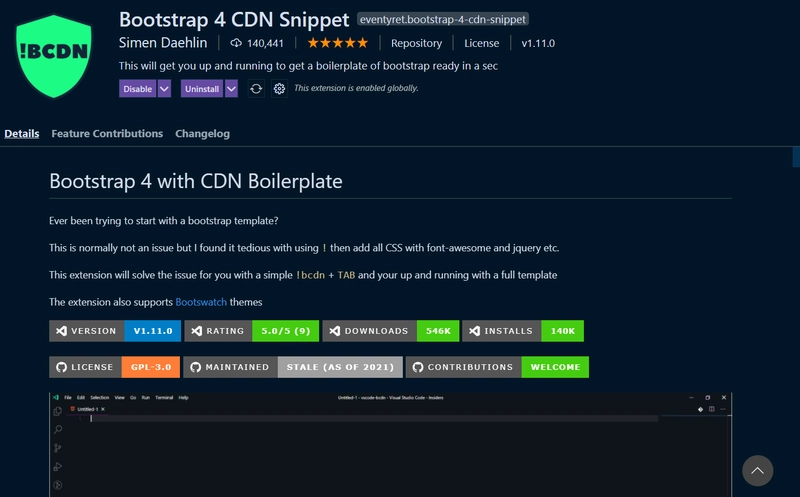
Task: Click the scroll-to-top round arrow button
Action: 758,470
